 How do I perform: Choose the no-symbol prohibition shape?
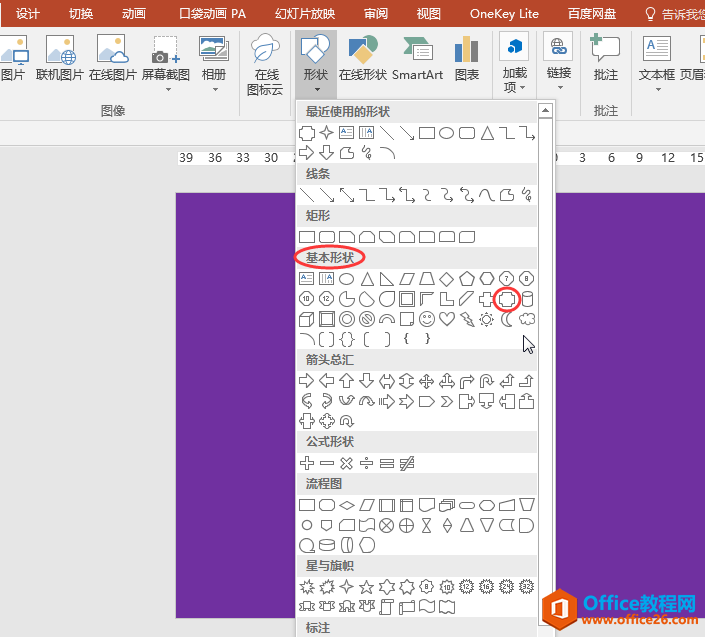click(x=367, y=319)
